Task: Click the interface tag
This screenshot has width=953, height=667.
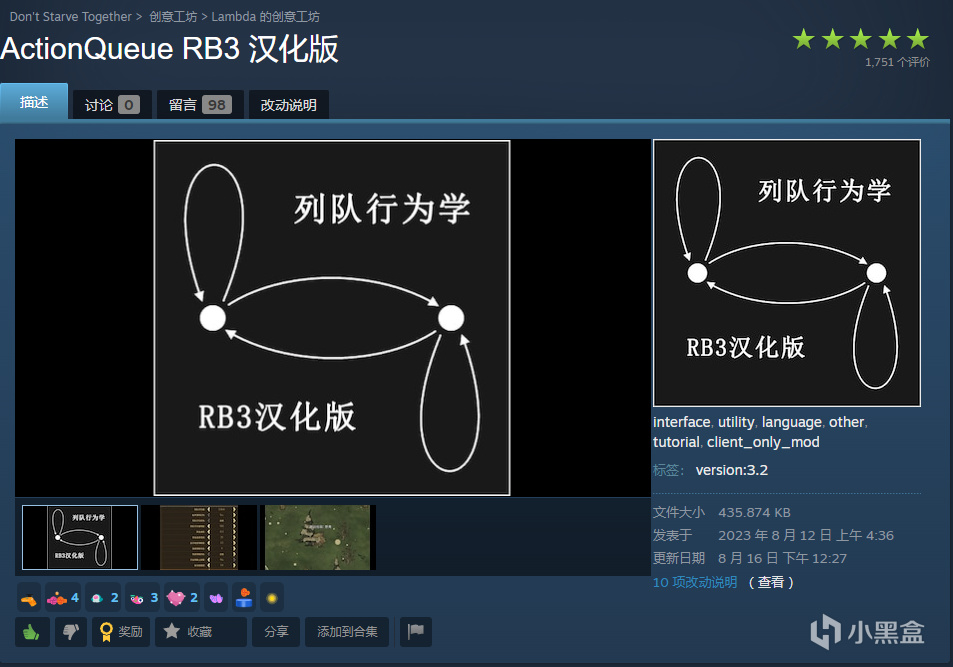Action: [x=681, y=422]
